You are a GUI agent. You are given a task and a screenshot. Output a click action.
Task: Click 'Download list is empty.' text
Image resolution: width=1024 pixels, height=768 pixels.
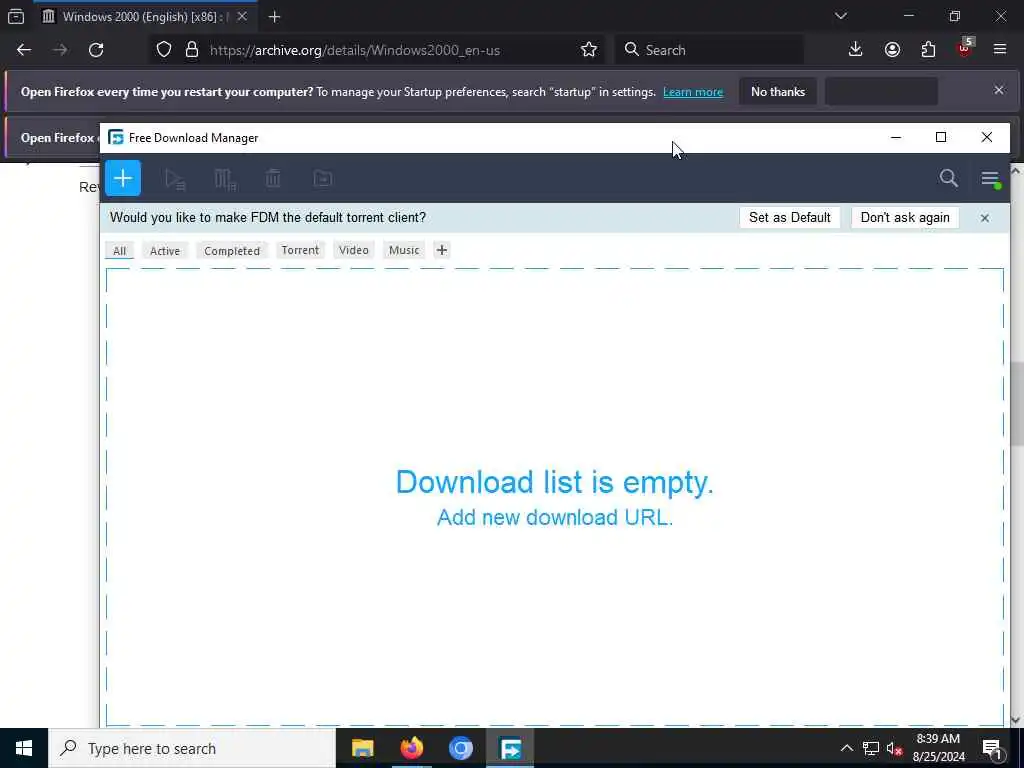[554, 482]
